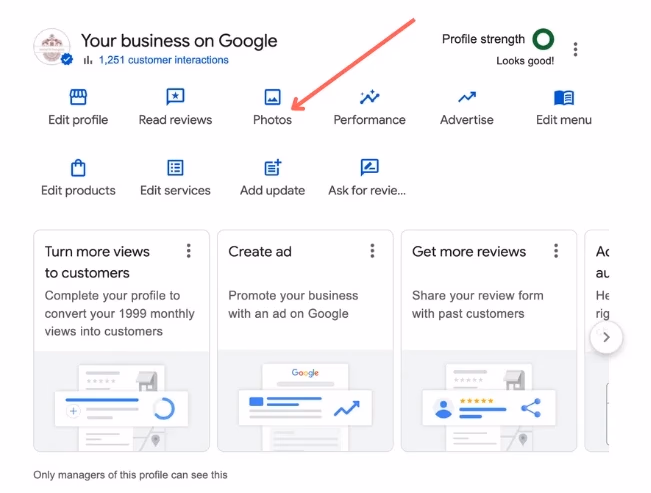Open options menu on Turn more views card

click(188, 251)
